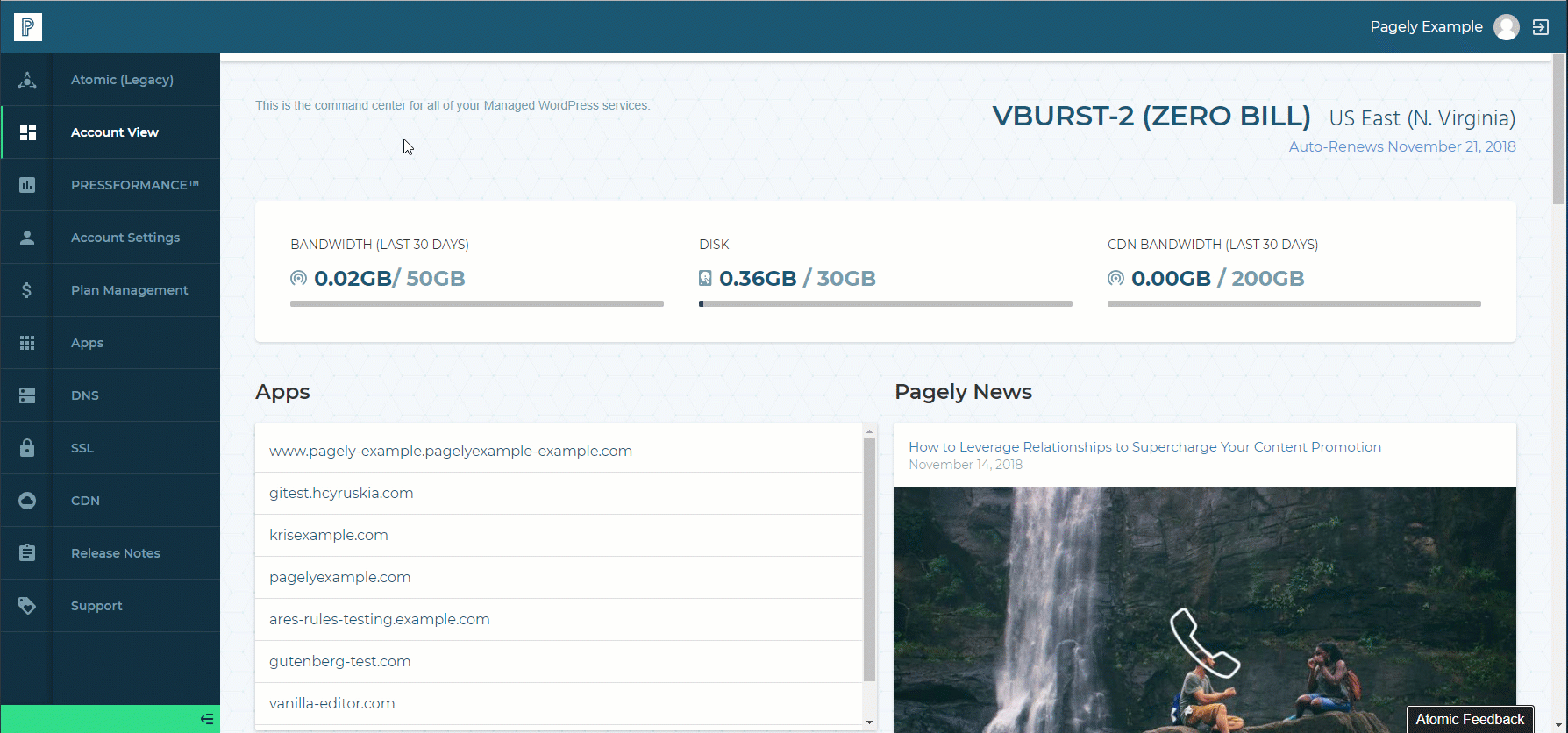Click the apps list scrollbar up arrow

coord(870,431)
